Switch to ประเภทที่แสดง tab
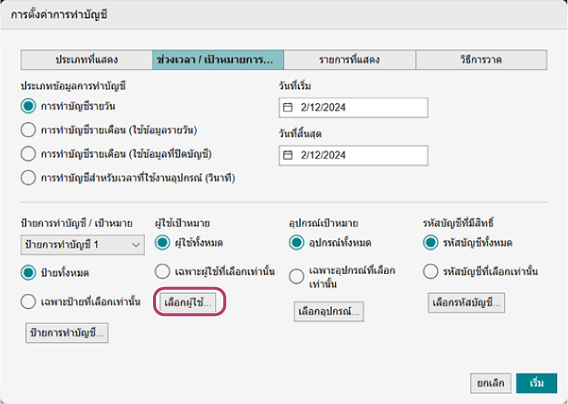The width and height of the screenshot is (568, 404). (87, 60)
